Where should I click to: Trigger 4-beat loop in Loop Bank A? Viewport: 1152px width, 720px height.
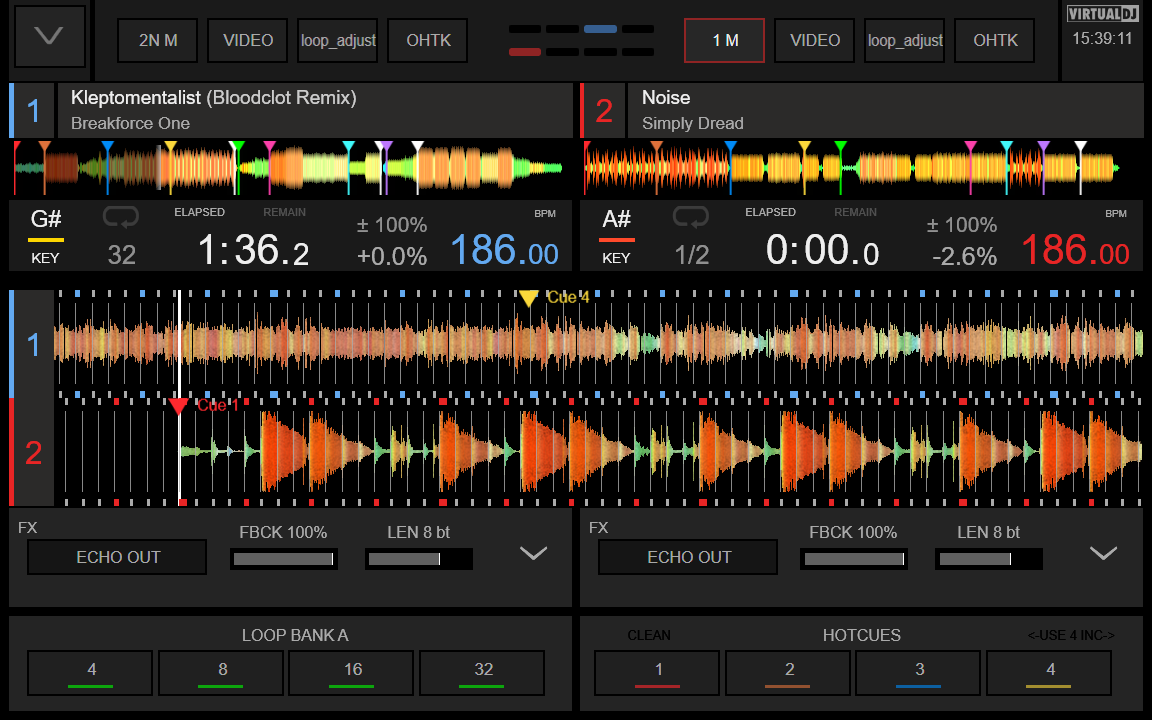tap(90, 672)
